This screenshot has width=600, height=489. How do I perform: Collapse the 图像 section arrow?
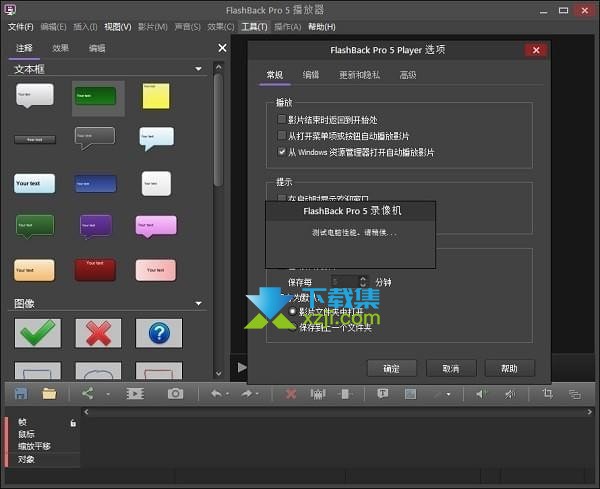(x=198, y=303)
